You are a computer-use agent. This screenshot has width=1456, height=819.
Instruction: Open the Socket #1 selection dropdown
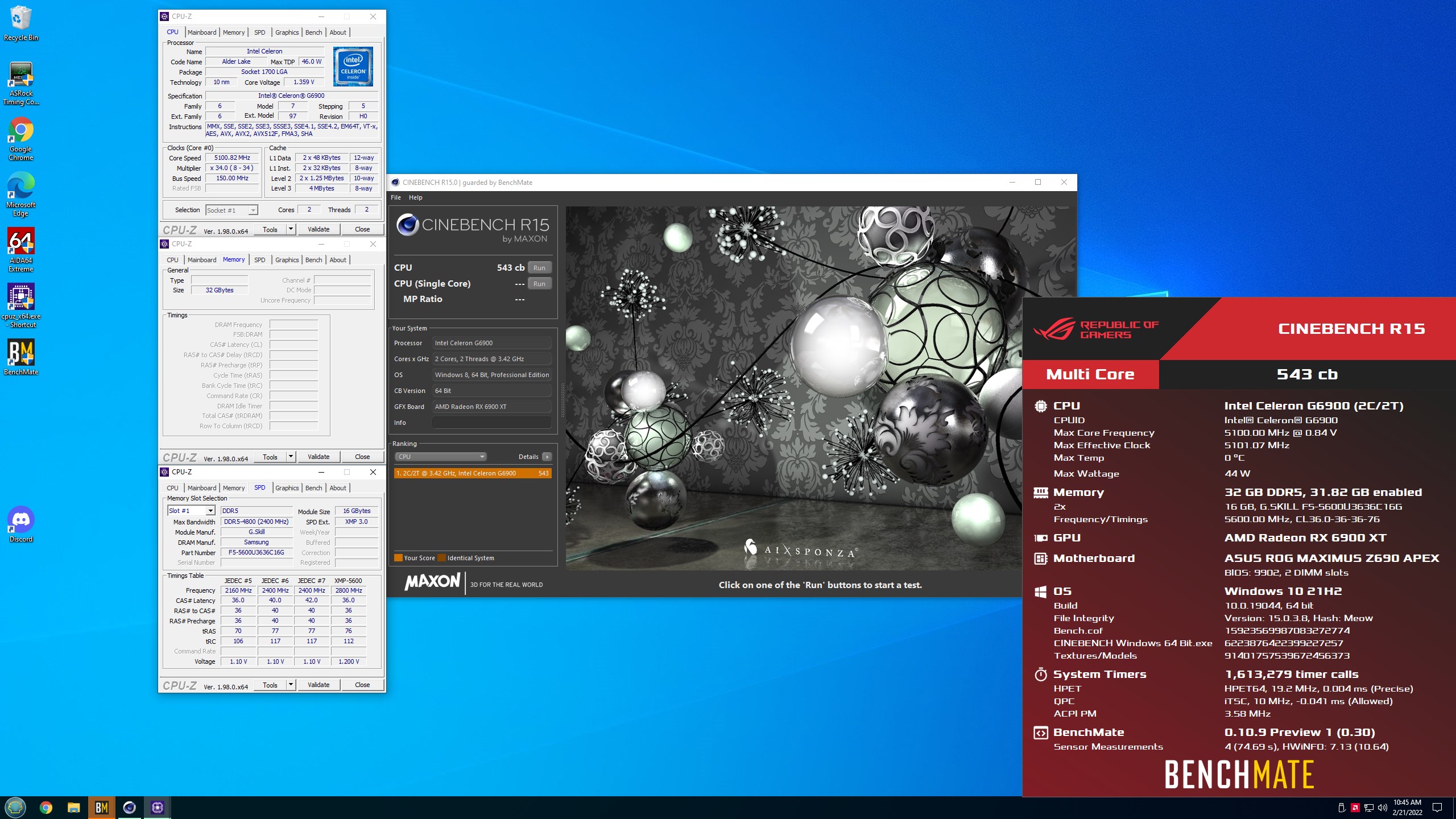click(231, 210)
